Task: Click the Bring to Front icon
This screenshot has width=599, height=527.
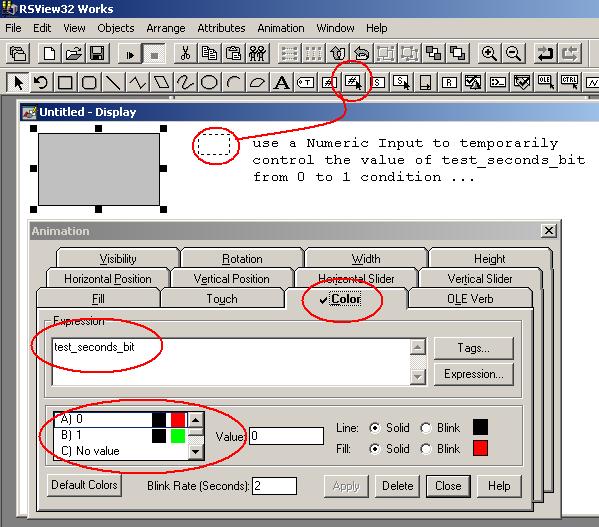Action: point(433,53)
